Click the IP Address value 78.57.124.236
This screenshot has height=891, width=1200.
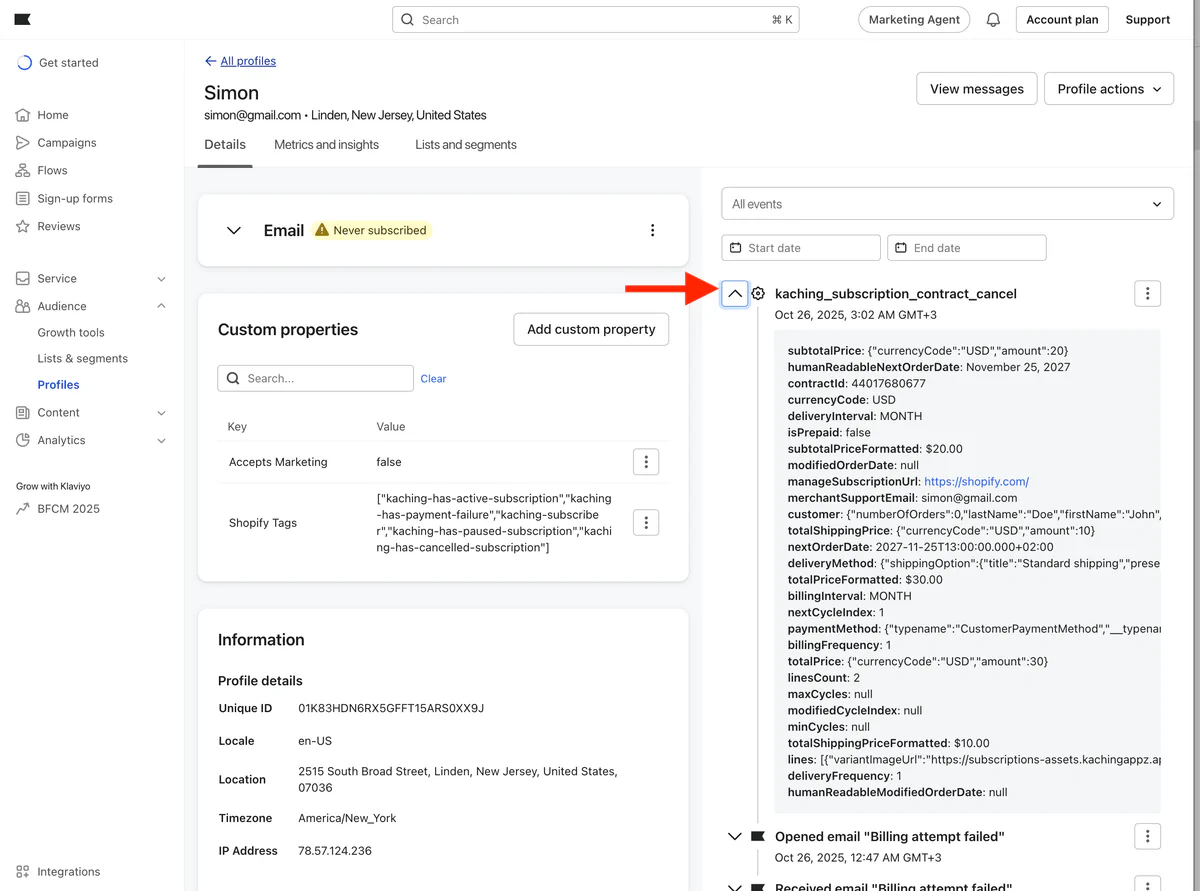coord(335,851)
